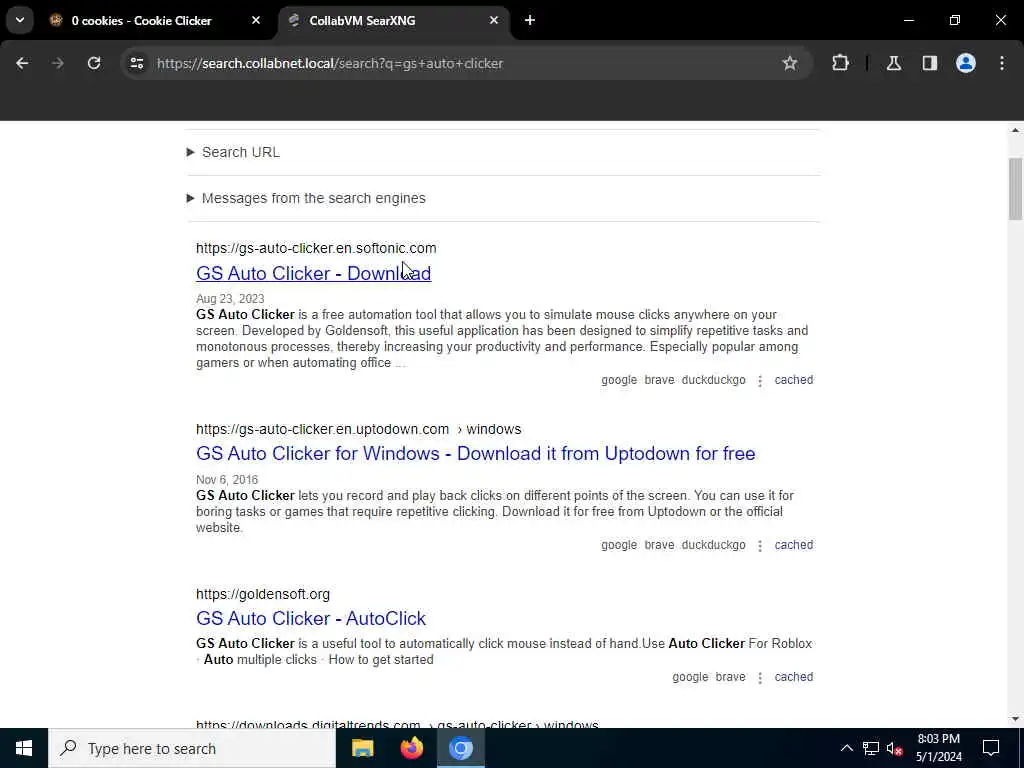1024x768 pixels.
Task: Open the tab search dropdown arrow
Action: point(20,20)
